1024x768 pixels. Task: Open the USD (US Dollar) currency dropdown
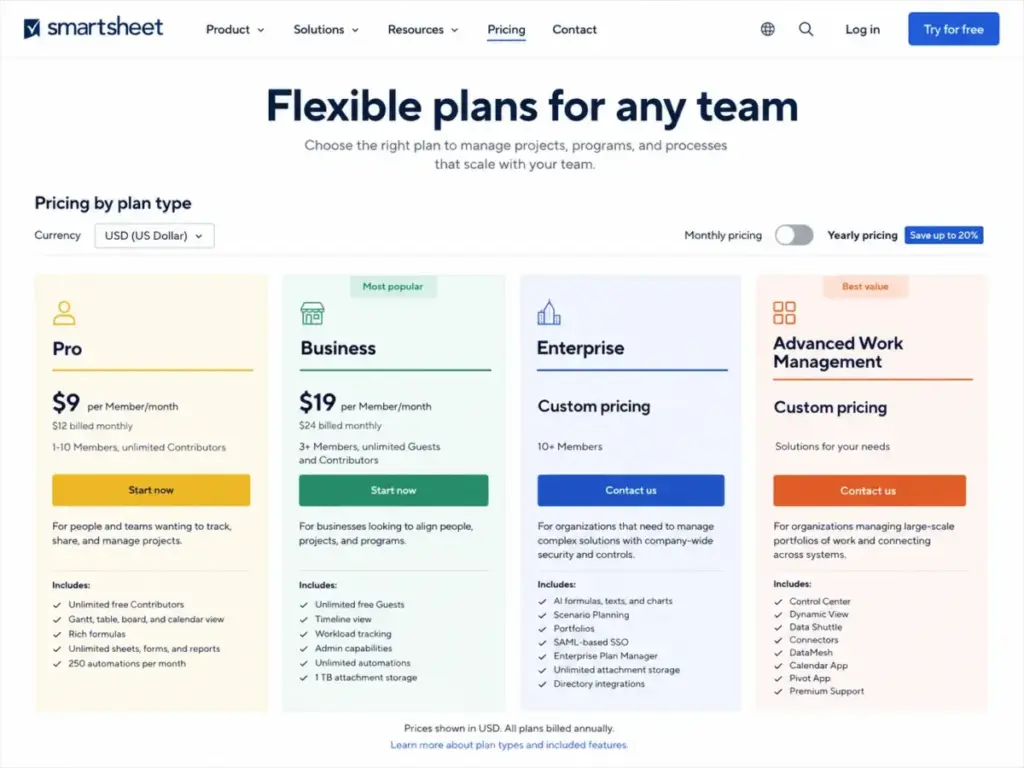click(154, 236)
